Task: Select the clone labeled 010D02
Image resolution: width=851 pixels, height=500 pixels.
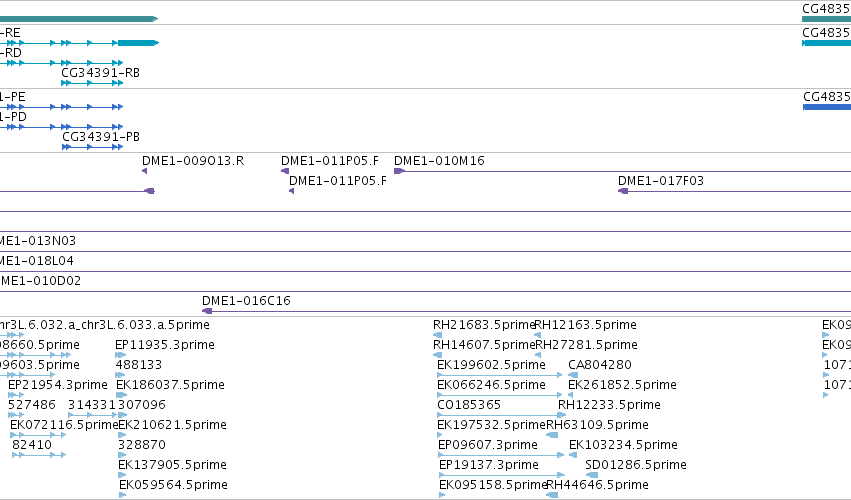Action: point(40,281)
